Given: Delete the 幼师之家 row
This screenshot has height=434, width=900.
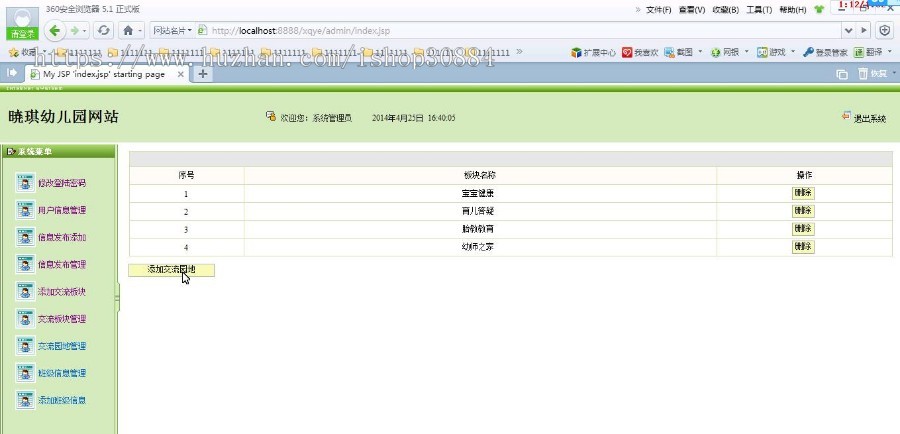Looking at the screenshot, I should click(803, 247).
